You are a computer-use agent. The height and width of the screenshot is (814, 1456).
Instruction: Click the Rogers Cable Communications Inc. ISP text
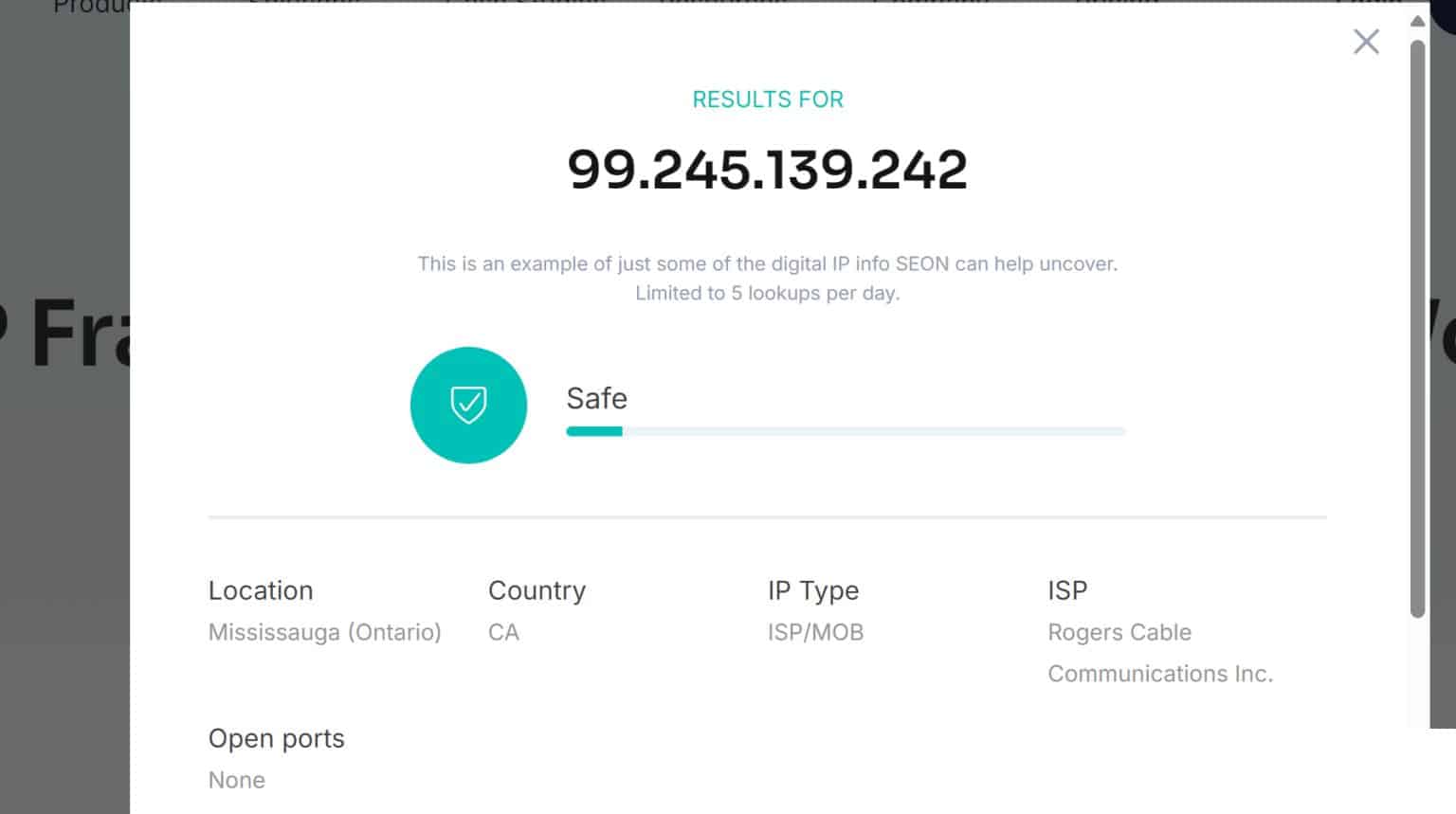point(1160,652)
